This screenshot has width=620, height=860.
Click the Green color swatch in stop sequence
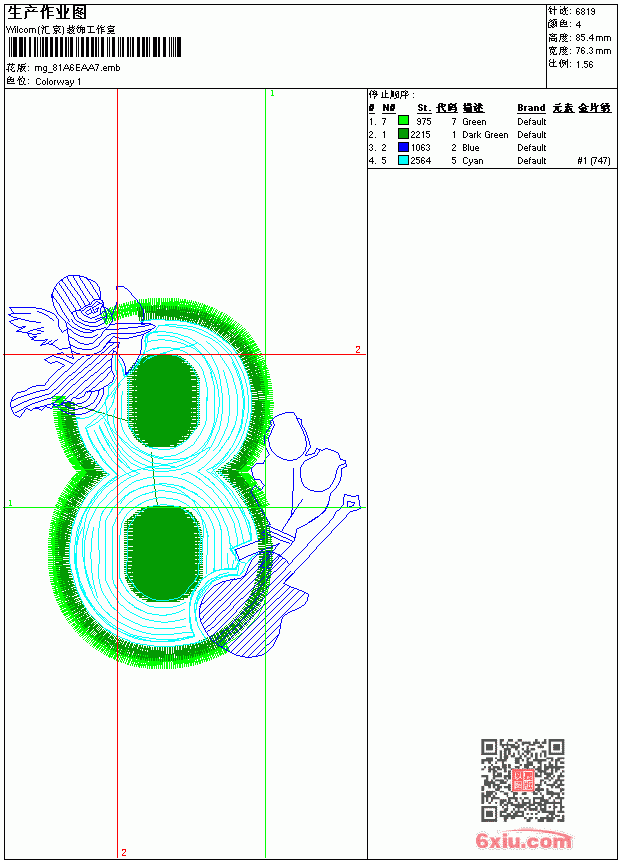pos(403,121)
